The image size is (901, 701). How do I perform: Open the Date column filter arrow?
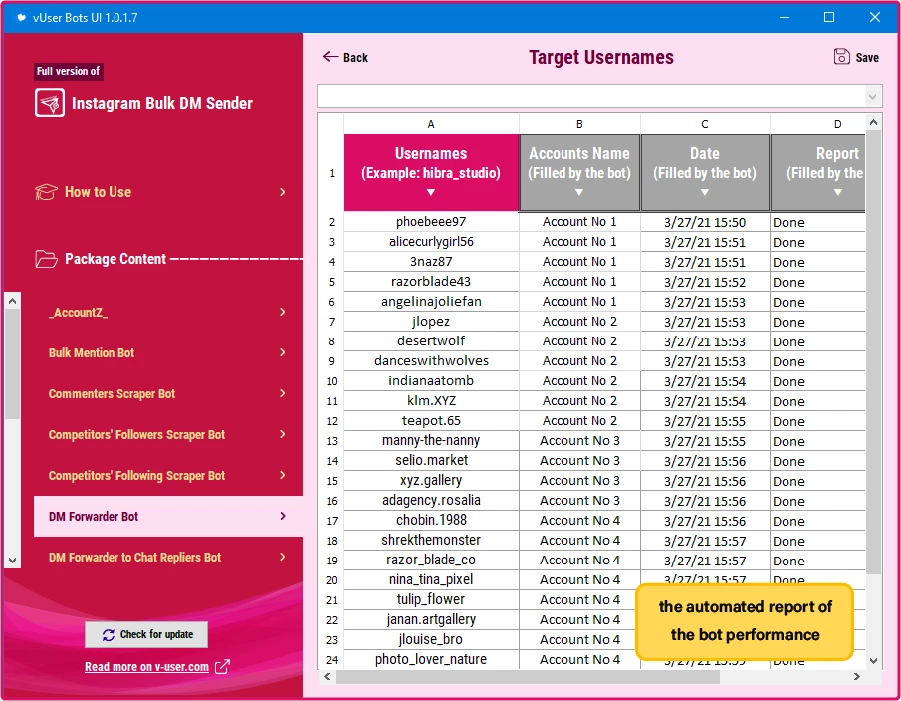(x=704, y=192)
